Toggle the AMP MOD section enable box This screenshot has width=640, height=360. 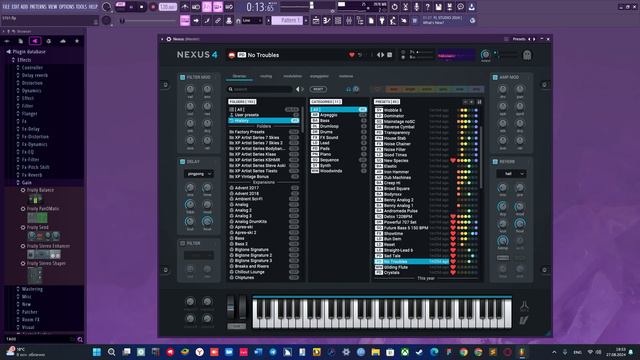(495, 77)
